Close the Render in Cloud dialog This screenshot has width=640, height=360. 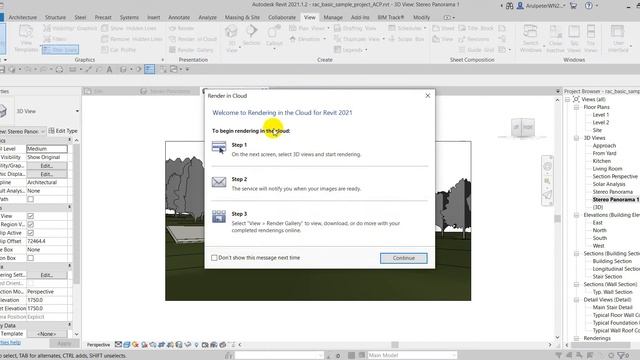(428, 96)
